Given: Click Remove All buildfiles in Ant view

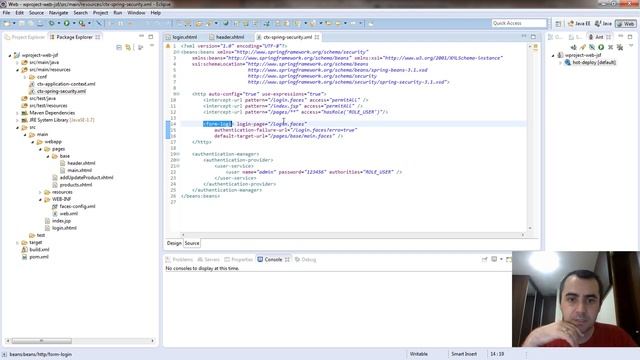Looking at the screenshot, I should [x=620, y=47].
